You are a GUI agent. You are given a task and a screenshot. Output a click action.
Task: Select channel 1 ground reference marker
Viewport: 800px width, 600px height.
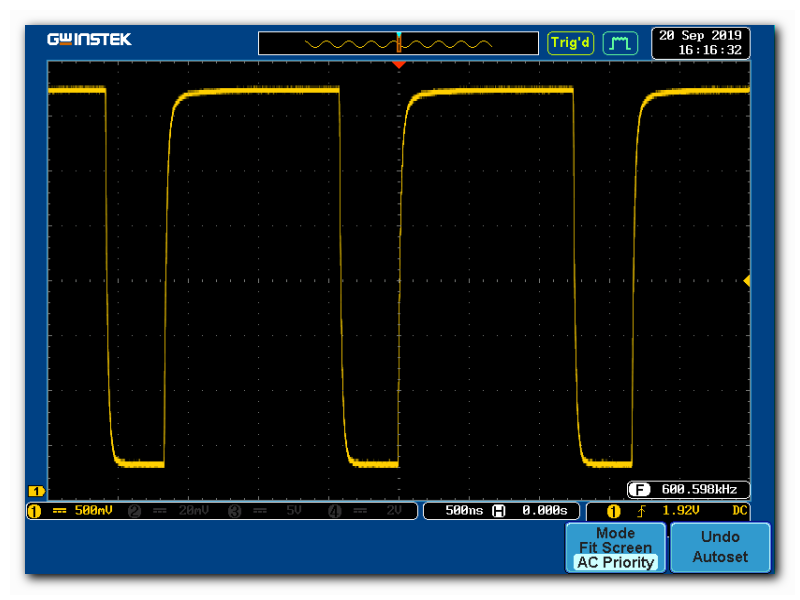tap(36, 491)
